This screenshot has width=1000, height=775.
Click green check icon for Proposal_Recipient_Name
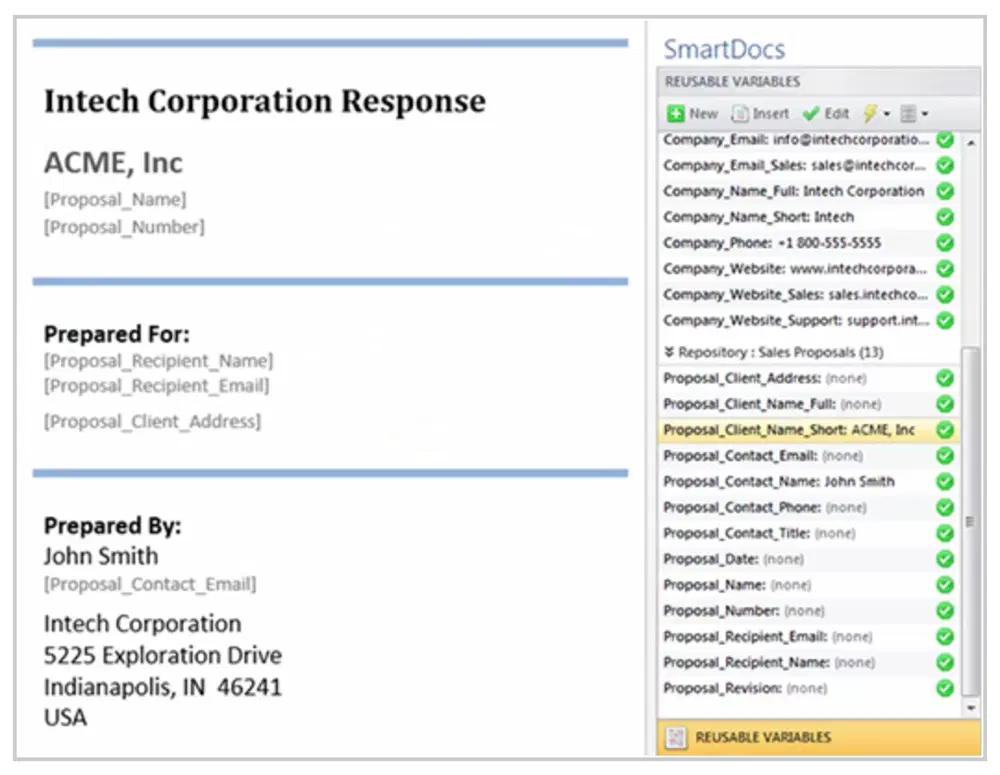click(x=945, y=662)
